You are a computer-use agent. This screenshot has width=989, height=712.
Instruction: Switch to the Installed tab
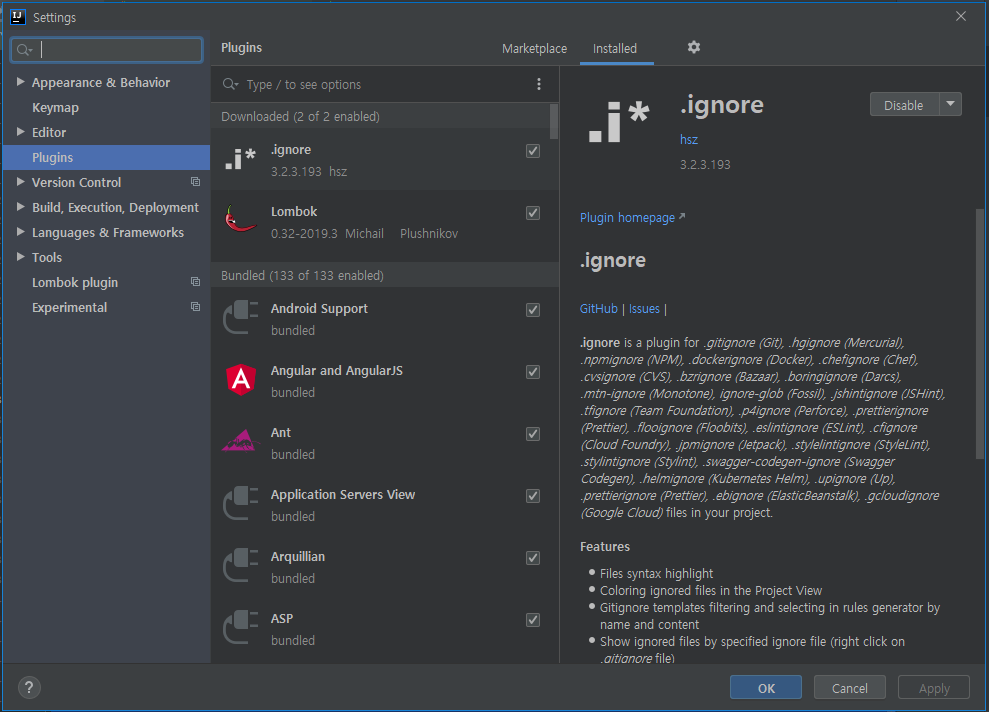(x=615, y=49)
